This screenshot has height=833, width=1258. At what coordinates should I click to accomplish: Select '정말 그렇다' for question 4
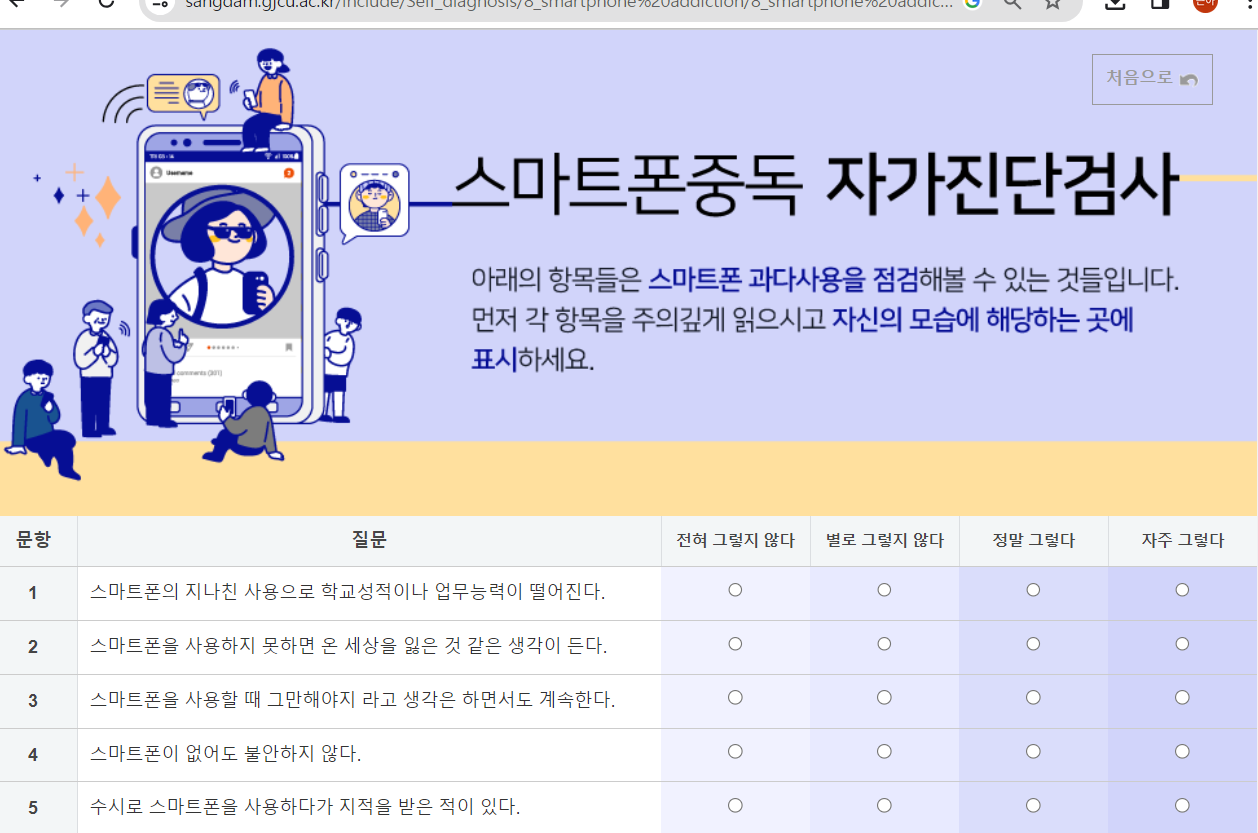tap(1032, 751)
